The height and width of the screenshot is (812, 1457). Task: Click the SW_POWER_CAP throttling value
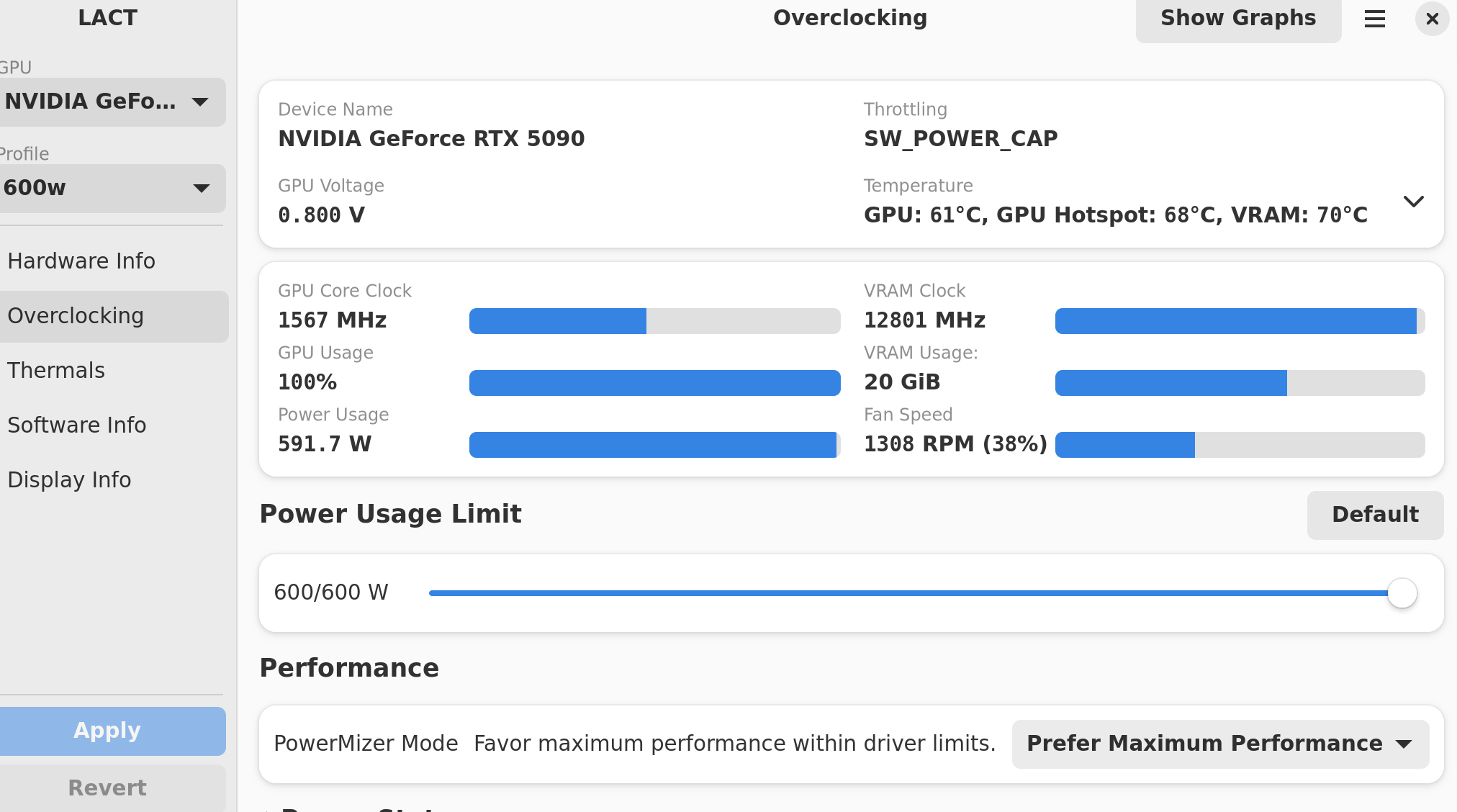coord(961,139)
